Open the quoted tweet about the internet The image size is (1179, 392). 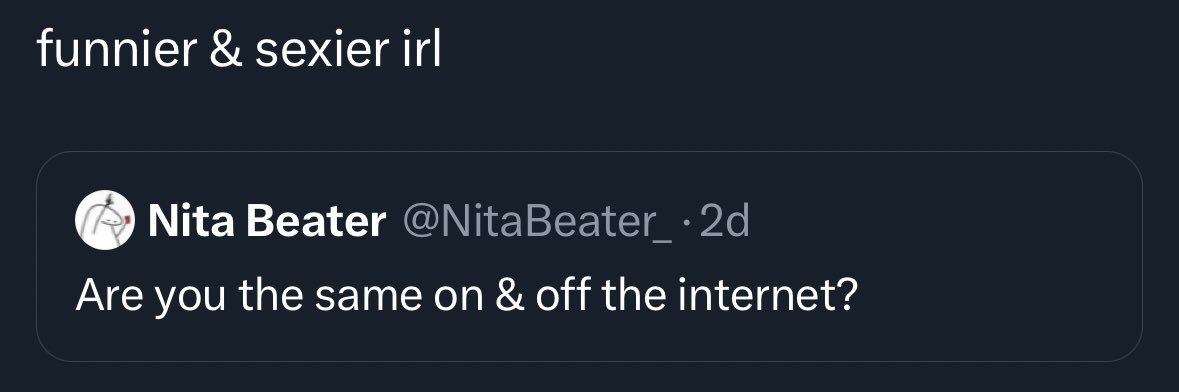tap(590, 257)
